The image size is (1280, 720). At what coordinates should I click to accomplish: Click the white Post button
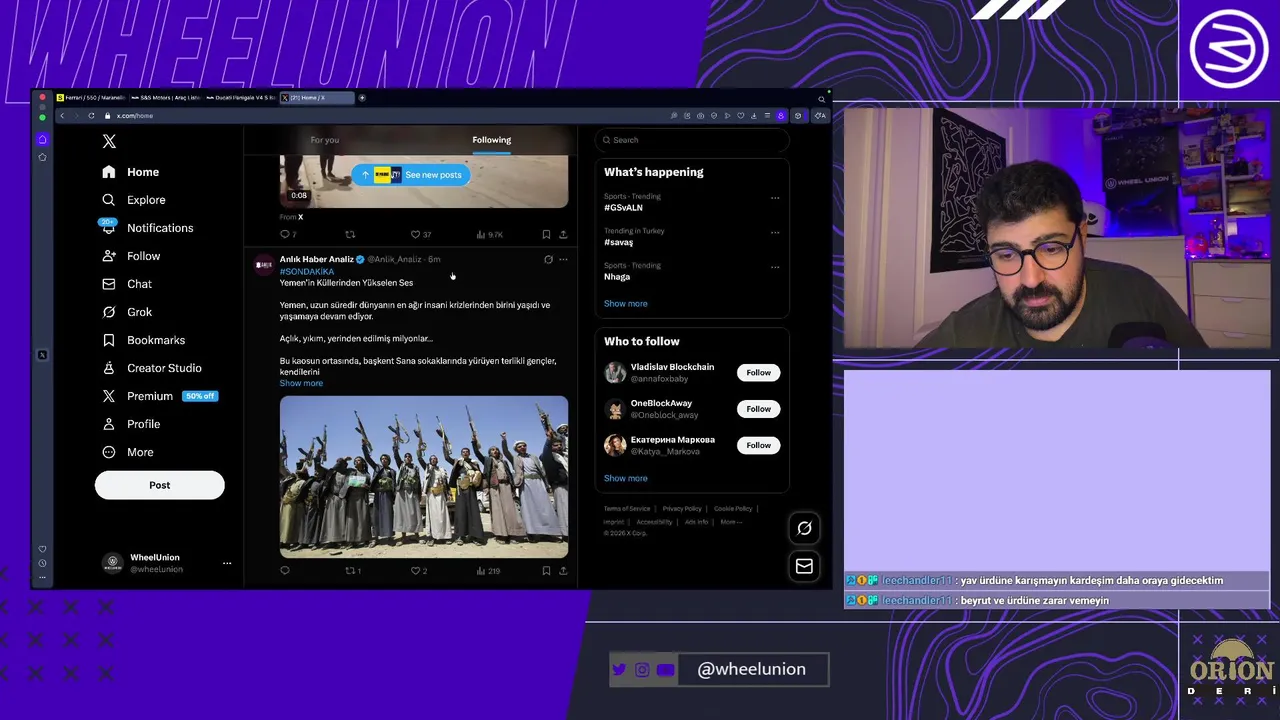coord(160,485)
